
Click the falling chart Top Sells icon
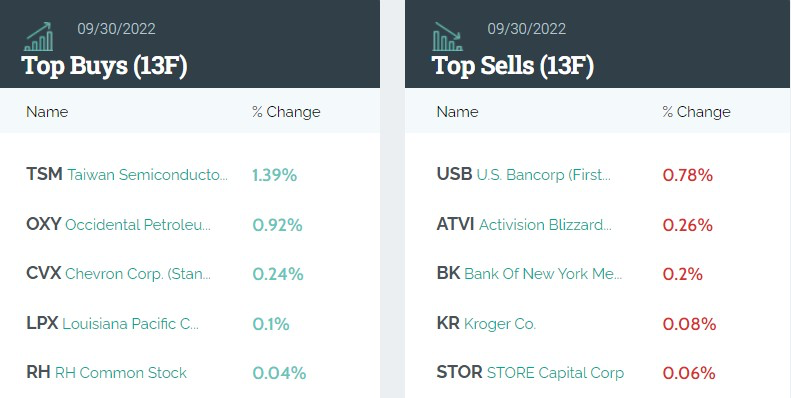click(447, 36)
